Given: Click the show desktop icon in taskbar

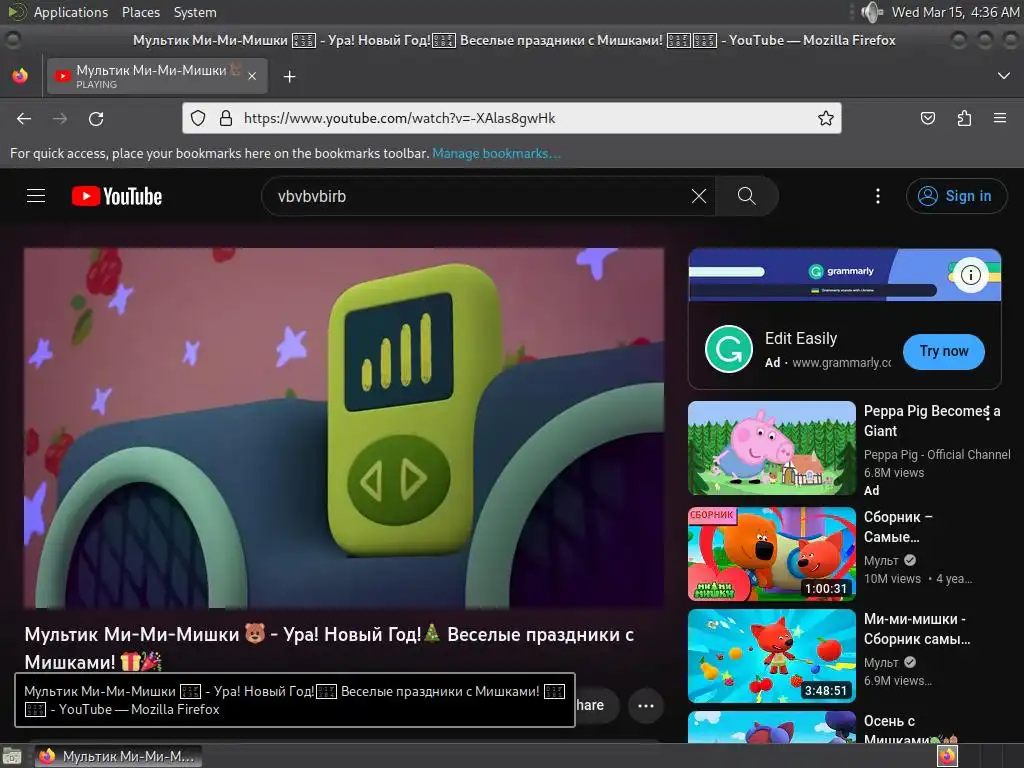Looking at the screenshot, I should click(x=12, y=756).
